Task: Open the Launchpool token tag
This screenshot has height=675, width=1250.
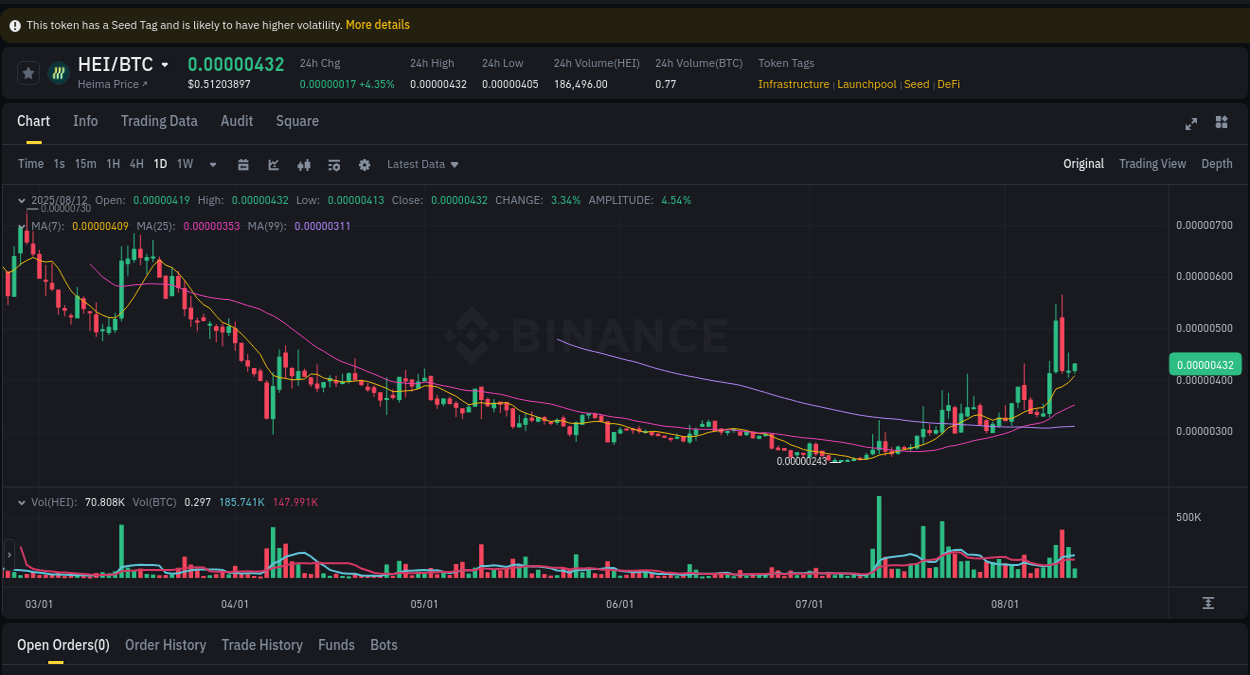Action: tap(866, 84)
